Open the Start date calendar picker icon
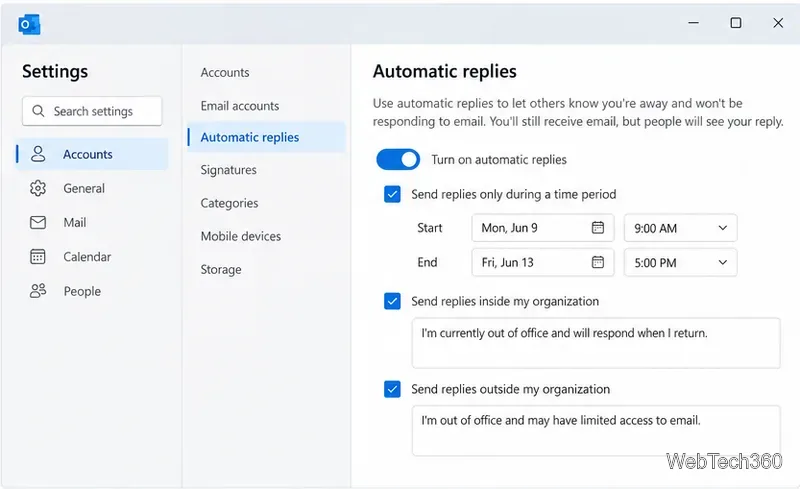The height and width of the screenshot is (489, 800). (597, 228)
